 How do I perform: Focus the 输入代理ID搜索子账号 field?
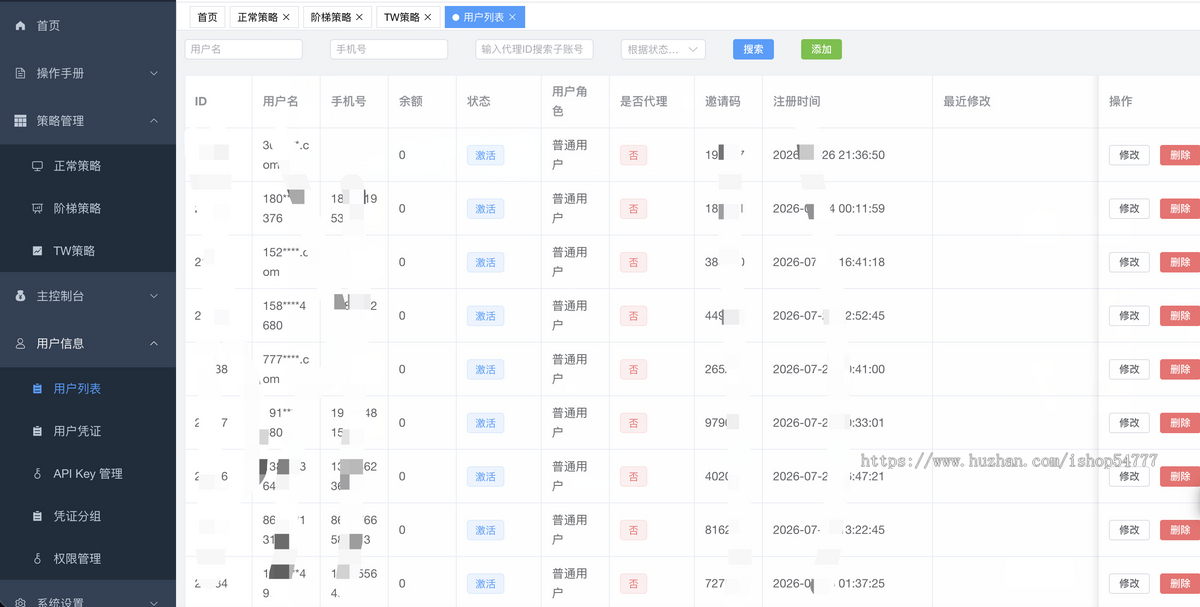(x=535, y=49)
